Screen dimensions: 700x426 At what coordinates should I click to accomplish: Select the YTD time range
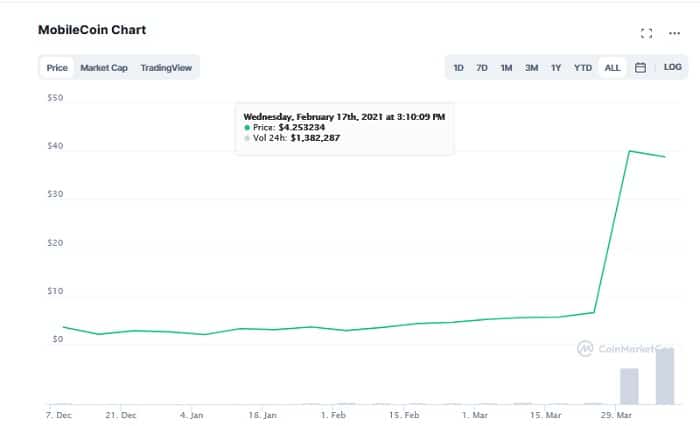coord(583,68)
